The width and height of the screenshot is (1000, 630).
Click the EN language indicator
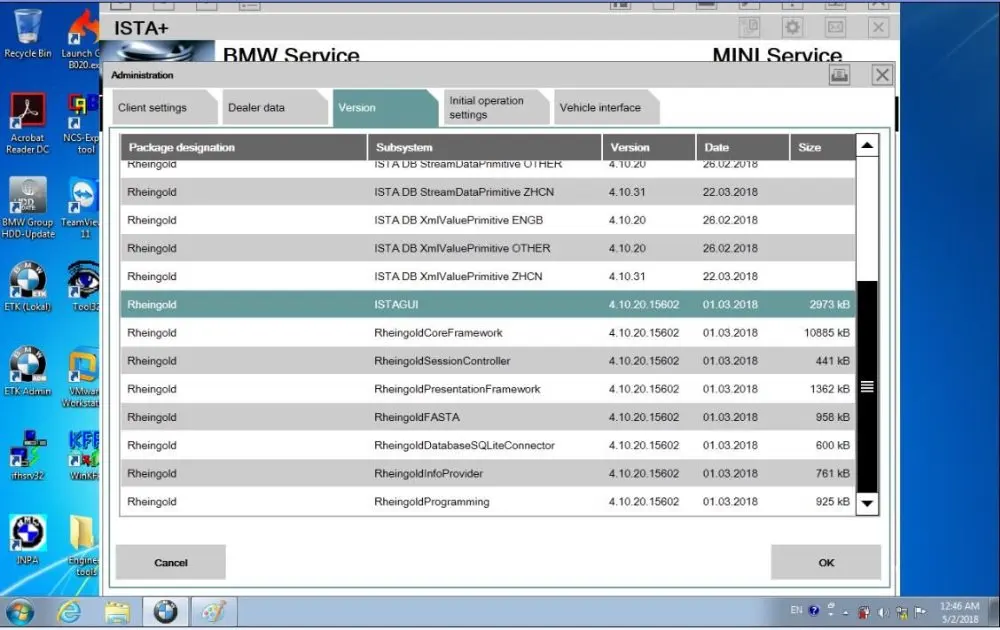click(797, 610)
